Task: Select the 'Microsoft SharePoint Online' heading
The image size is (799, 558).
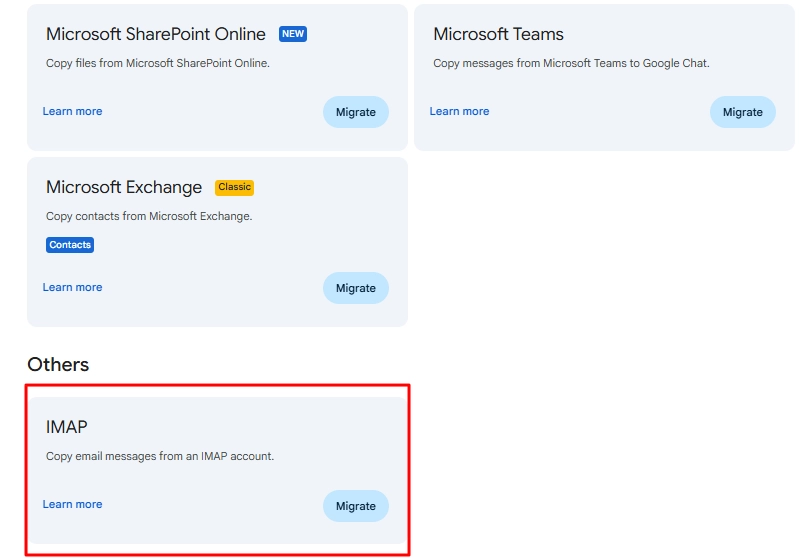Action: pos(155,34)
